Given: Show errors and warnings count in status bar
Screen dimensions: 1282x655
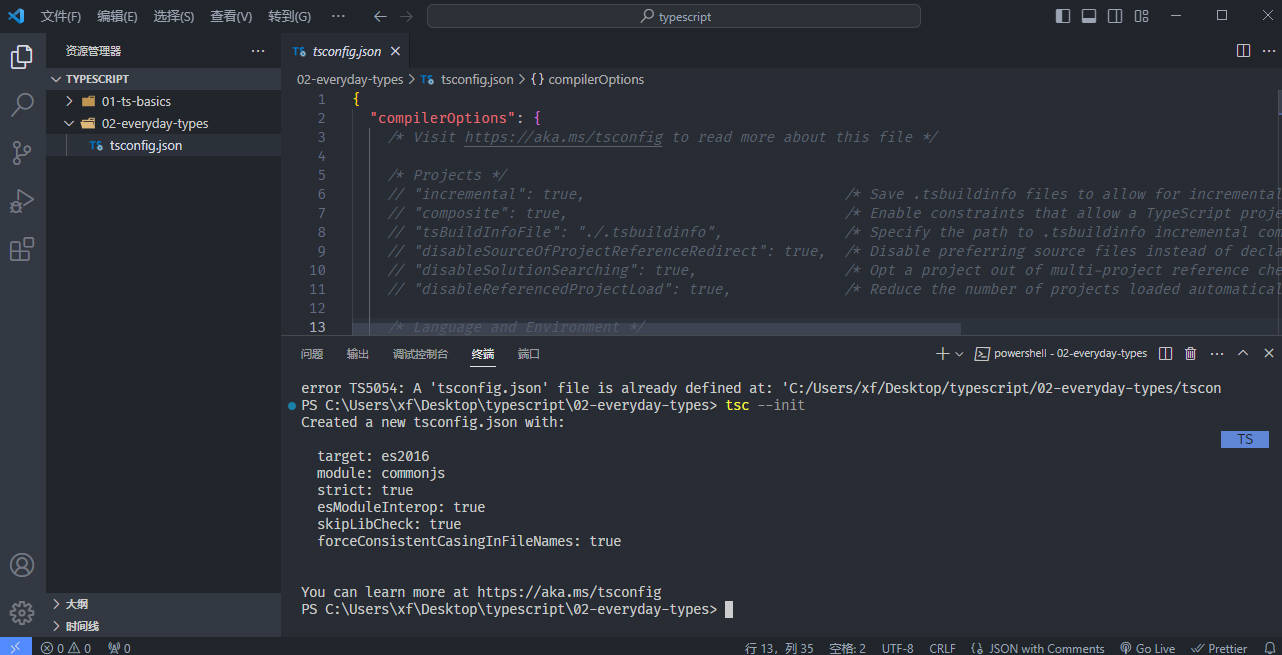Looking at the screenshot, I should (66, 648).
